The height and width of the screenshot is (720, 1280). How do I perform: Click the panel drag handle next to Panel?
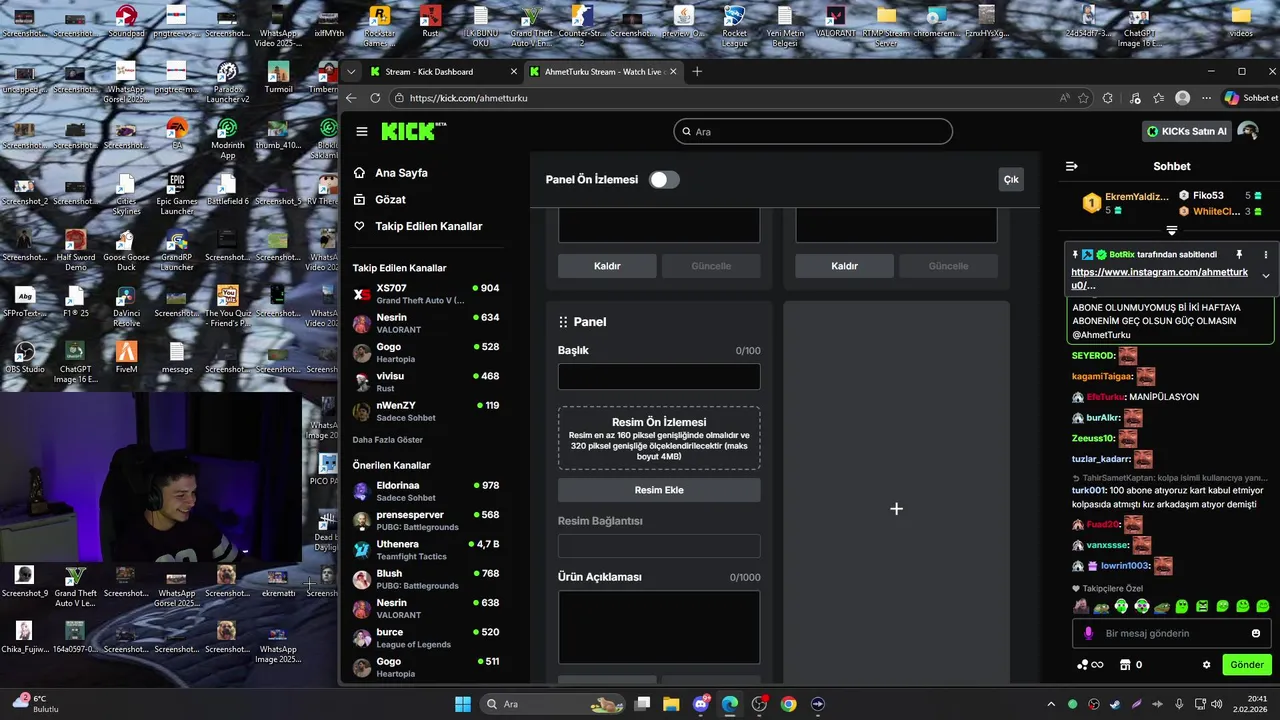click(563, 322)
